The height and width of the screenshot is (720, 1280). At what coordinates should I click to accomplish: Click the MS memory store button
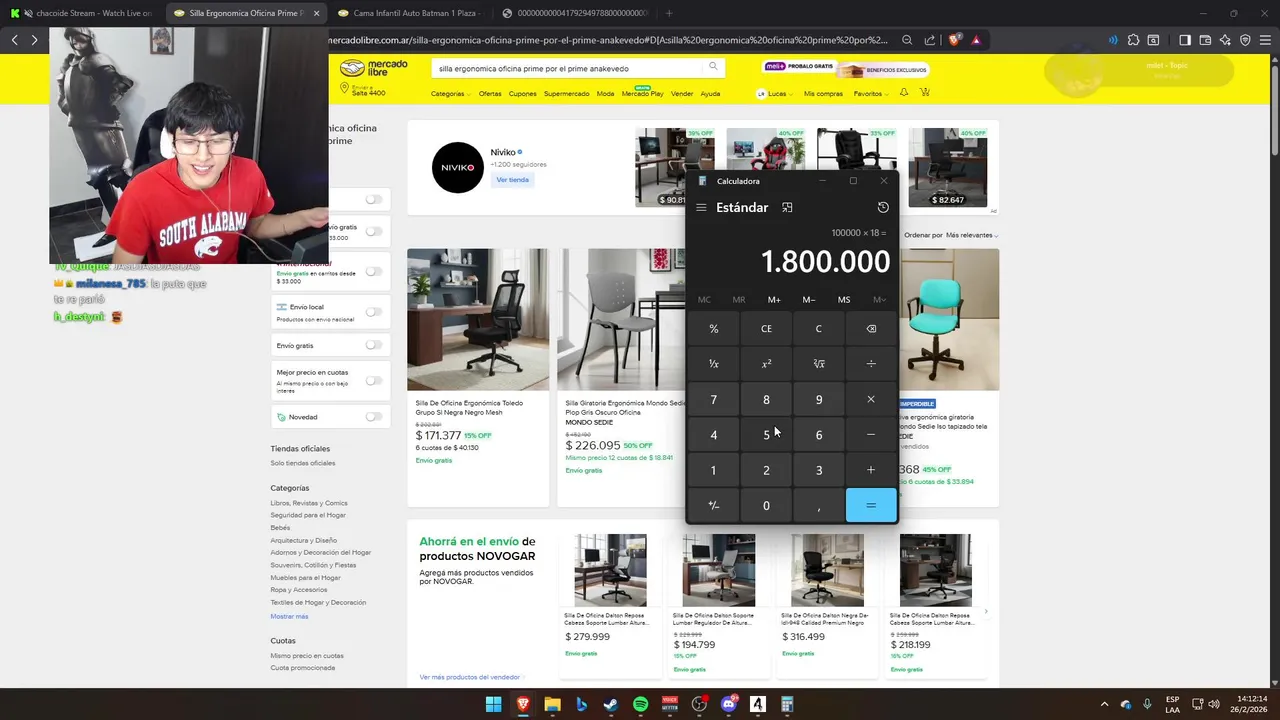[844, 300]
